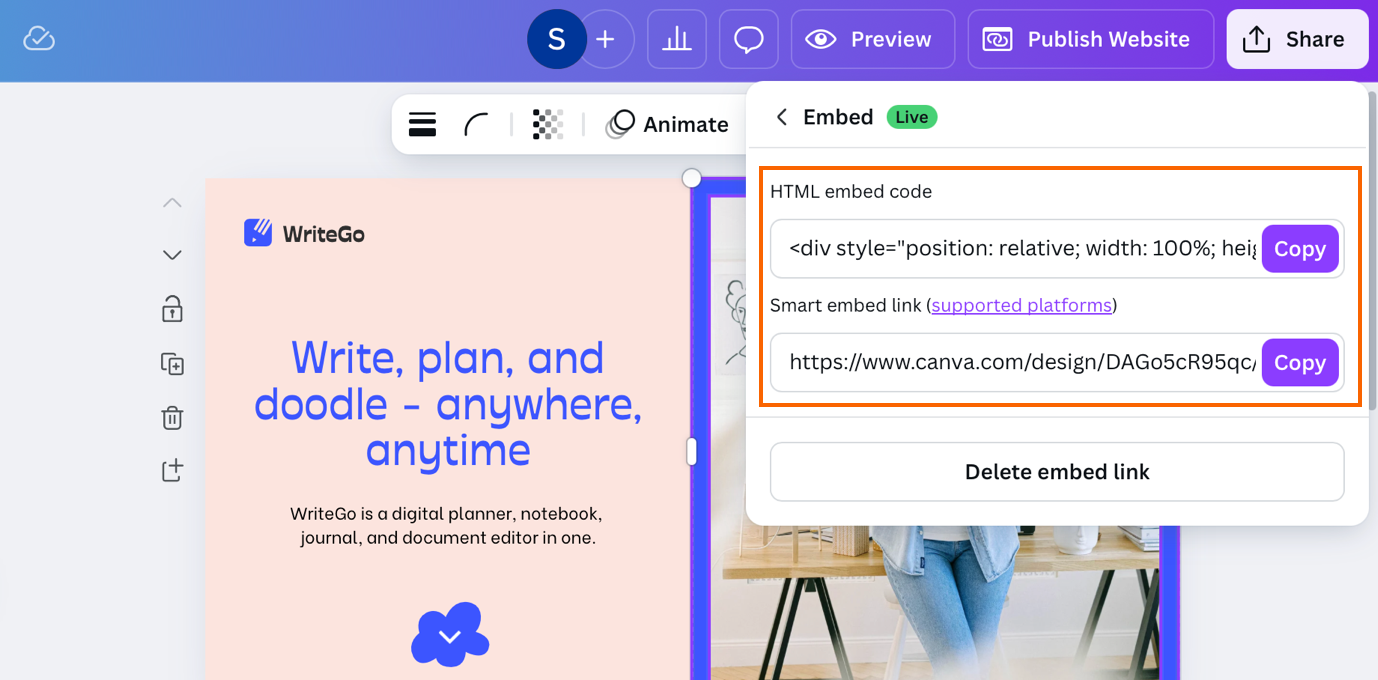Click the Live status badge

click(911, 117)
